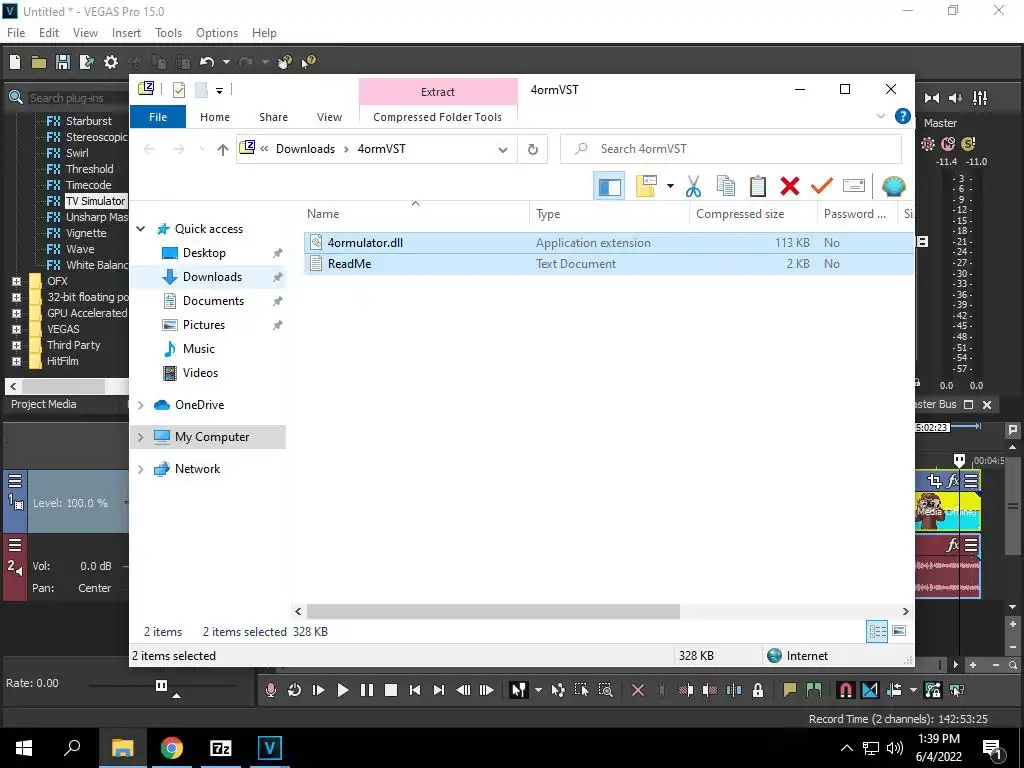1024x768 pixels.
Task: Click the Open folder icon in VEGAS toolbar
Action: (x=39, y=62)
